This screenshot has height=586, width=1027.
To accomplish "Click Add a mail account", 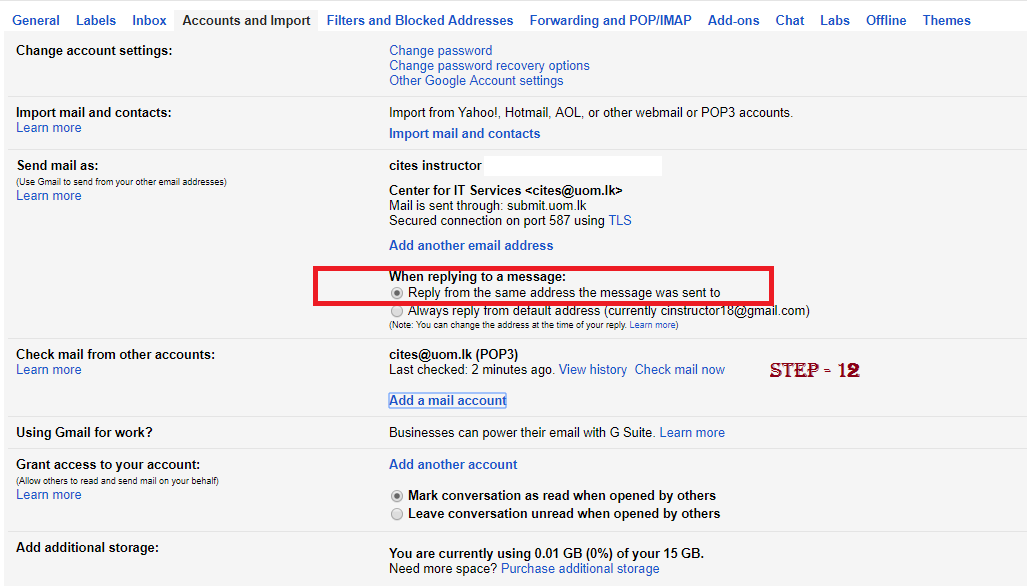I will [x=447, y=400].
